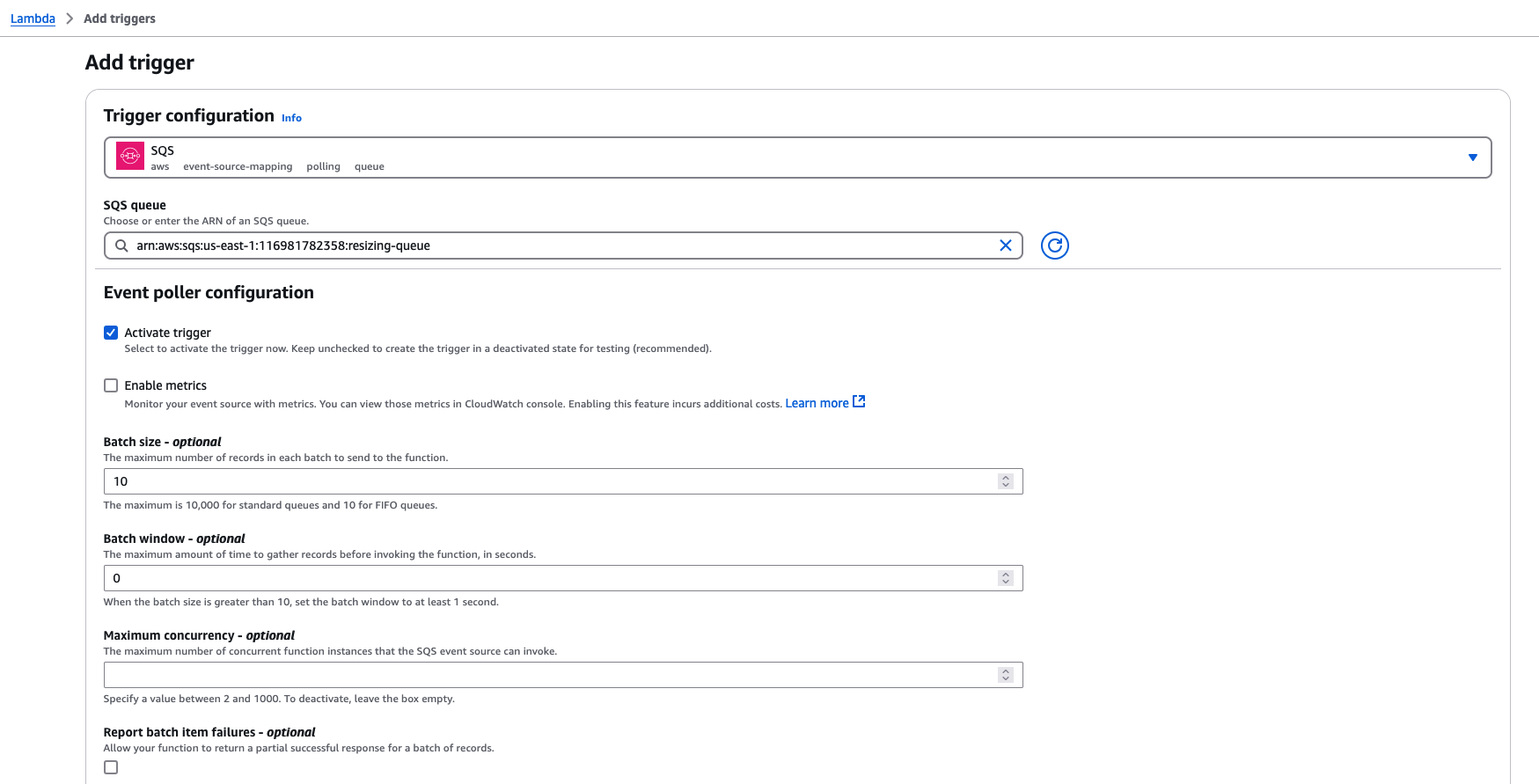Adjust the Batch window stepper arrows
The height and width of the screenshot is (784, 1539).
tap(1006, 578)
